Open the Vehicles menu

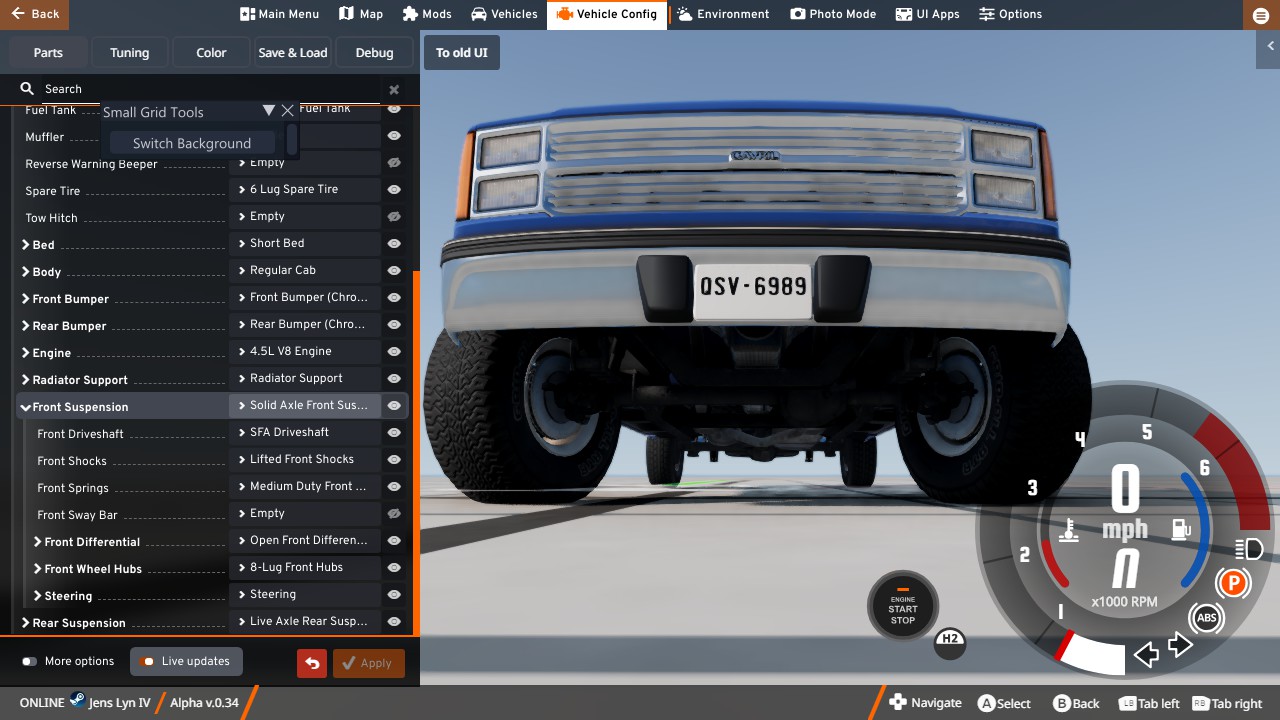tap(504, 14)
